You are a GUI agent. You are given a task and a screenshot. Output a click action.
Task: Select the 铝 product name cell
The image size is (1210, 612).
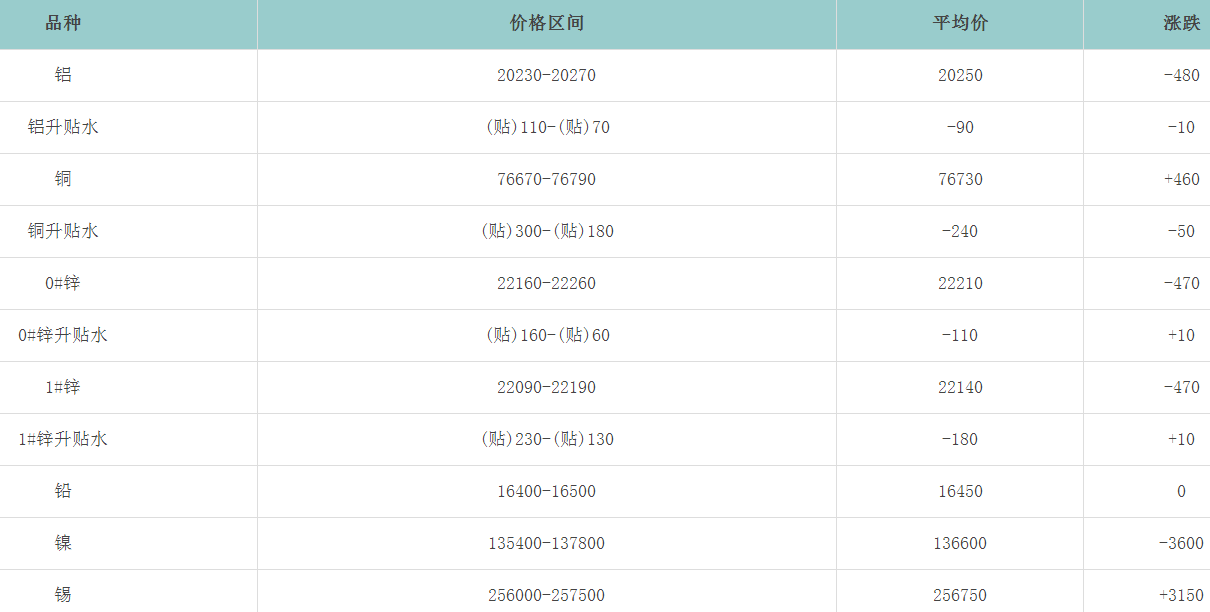(x=63, y=75)
